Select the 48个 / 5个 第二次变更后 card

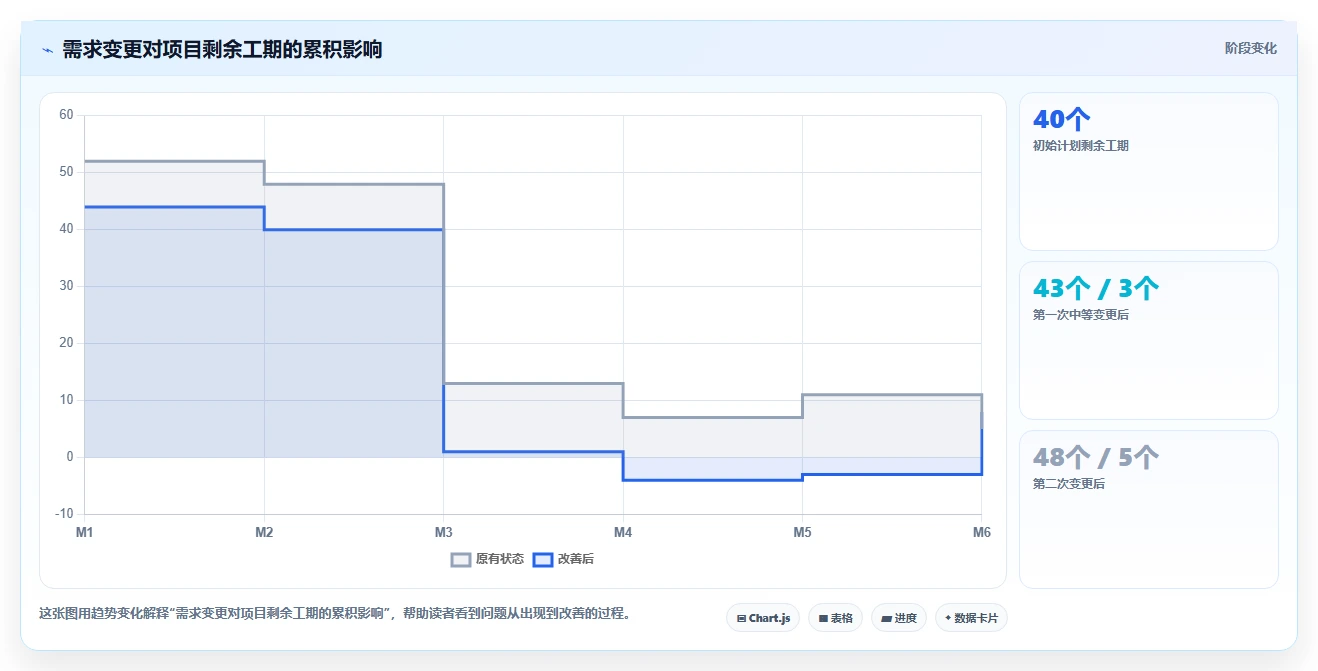1148,509
